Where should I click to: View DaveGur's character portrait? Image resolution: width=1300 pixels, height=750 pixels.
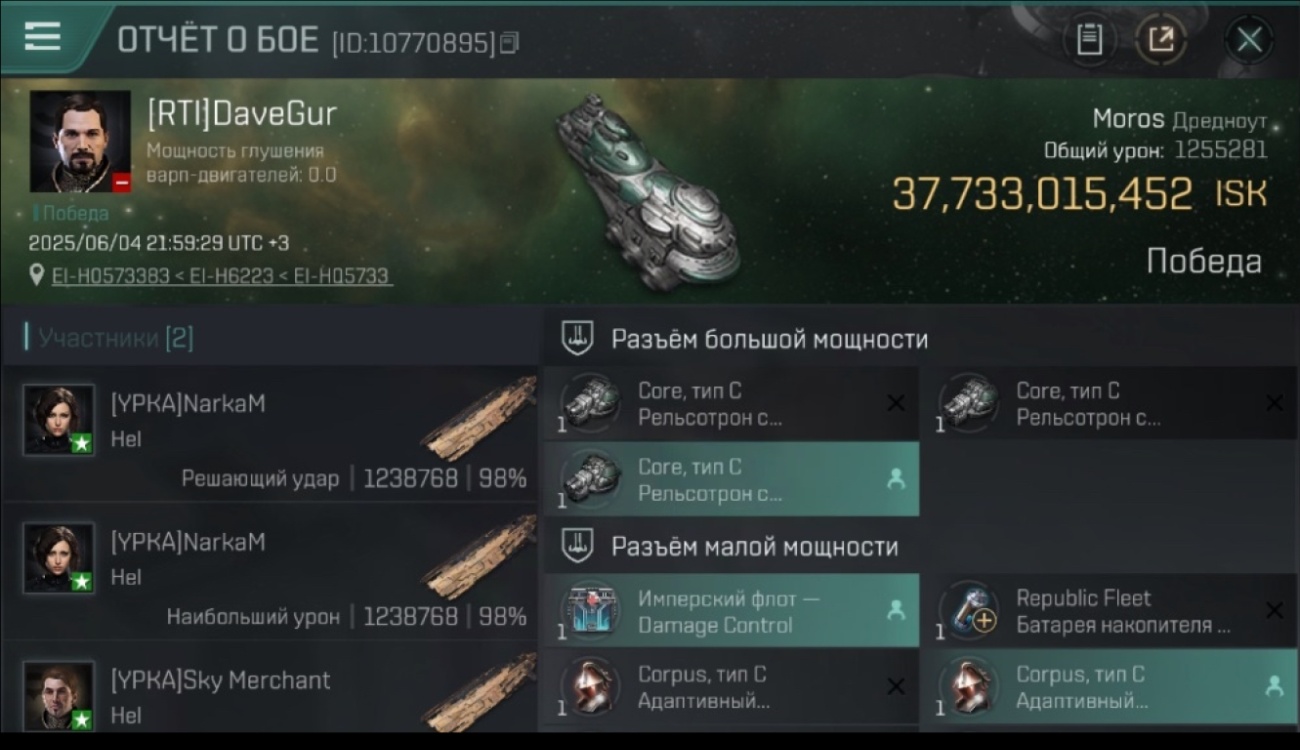(x=80, y=141)
